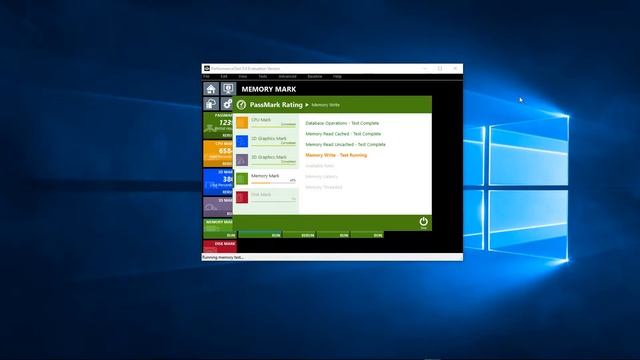Screen dimensions: 640x360
Task: Click the Home icon button
Action: click(x=211, y=89)
